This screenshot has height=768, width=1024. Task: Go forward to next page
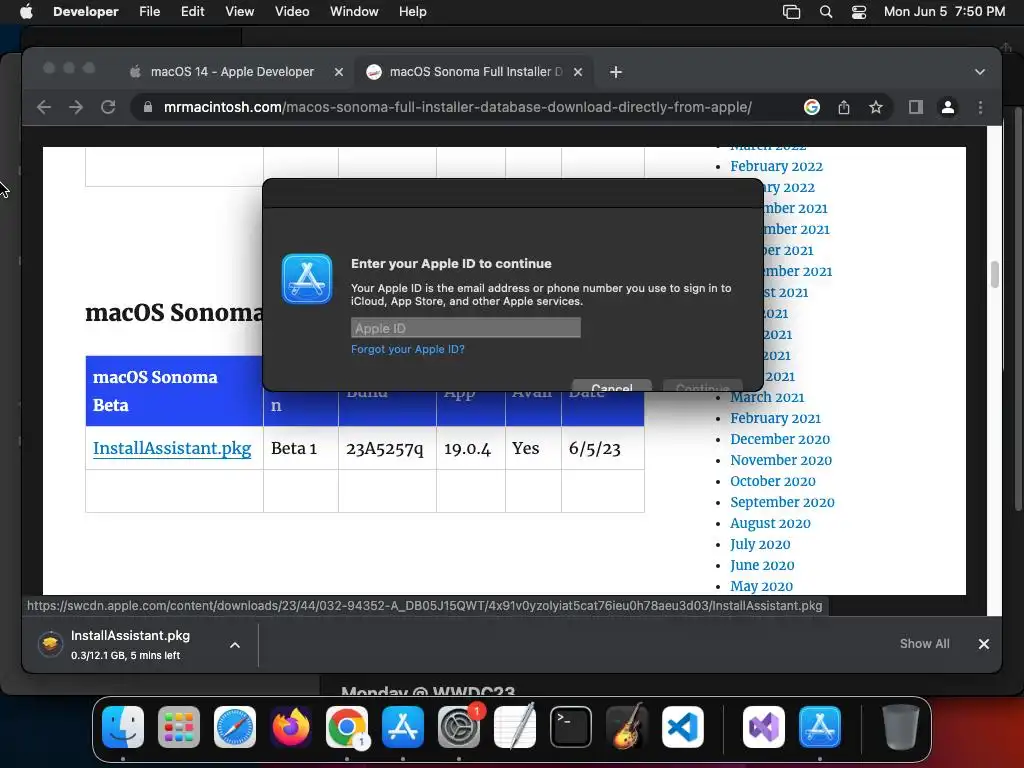click(76, 107)
